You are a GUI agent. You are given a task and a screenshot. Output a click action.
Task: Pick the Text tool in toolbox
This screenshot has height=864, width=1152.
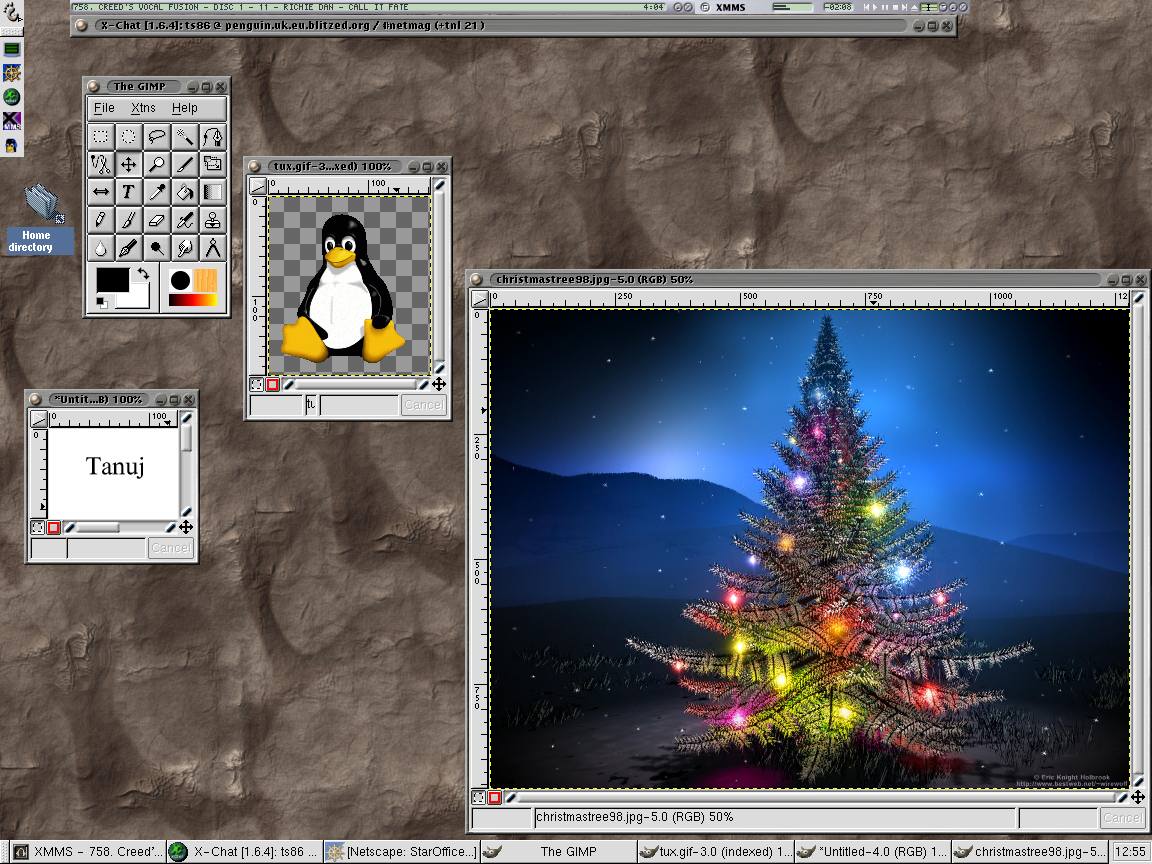(x=129, y=192)
